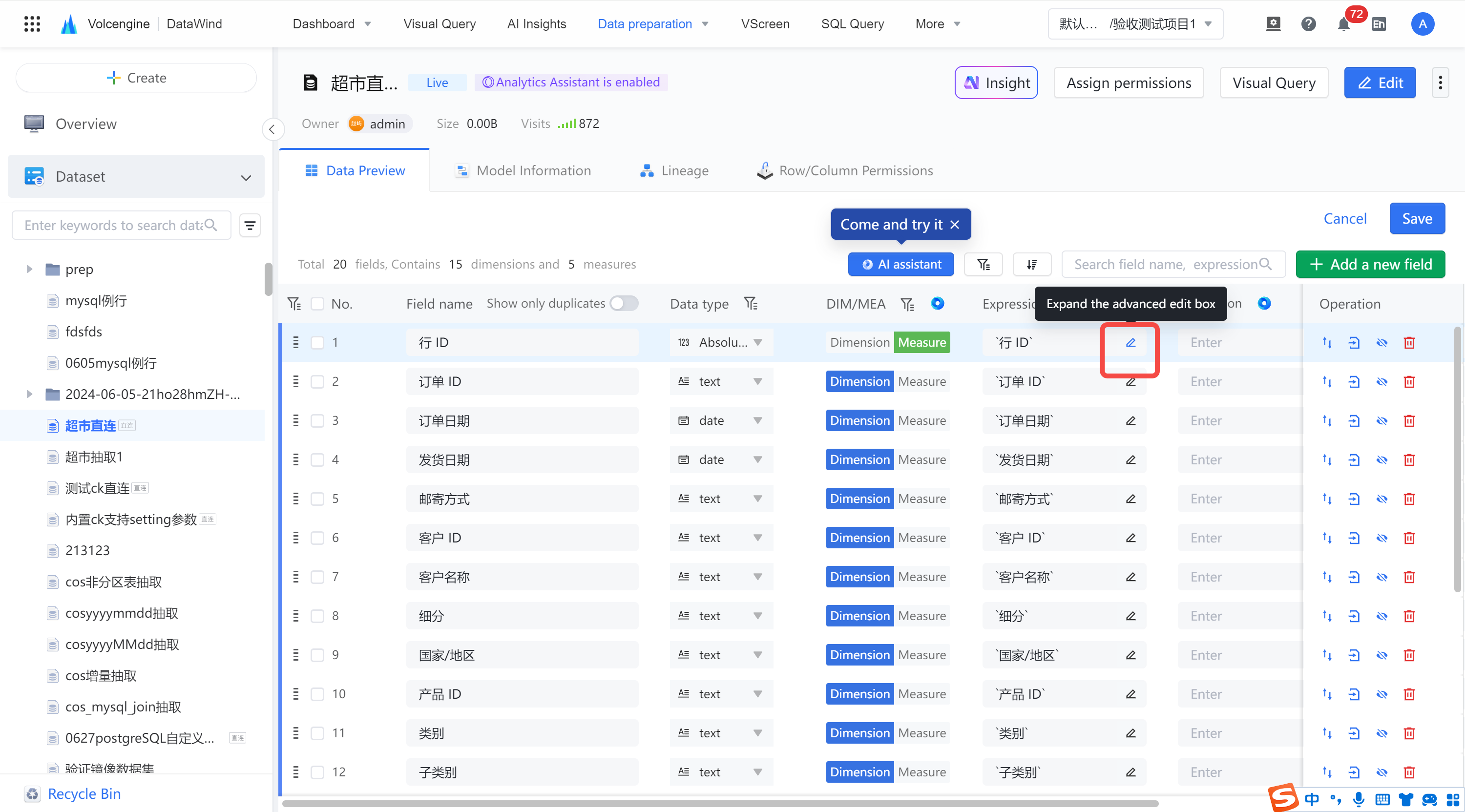Click the horizontal scrollbar under the table
Image resolution: width=1465 pixels, height=812 pixels.
[x=720, y=803]
